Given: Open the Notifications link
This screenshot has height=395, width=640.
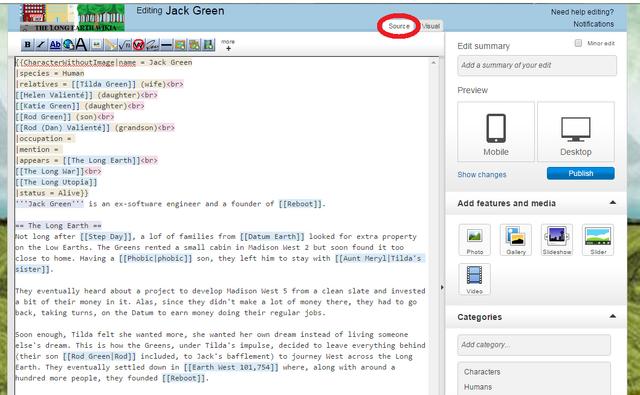Looking at the screenshot, I should pos(593,24).
